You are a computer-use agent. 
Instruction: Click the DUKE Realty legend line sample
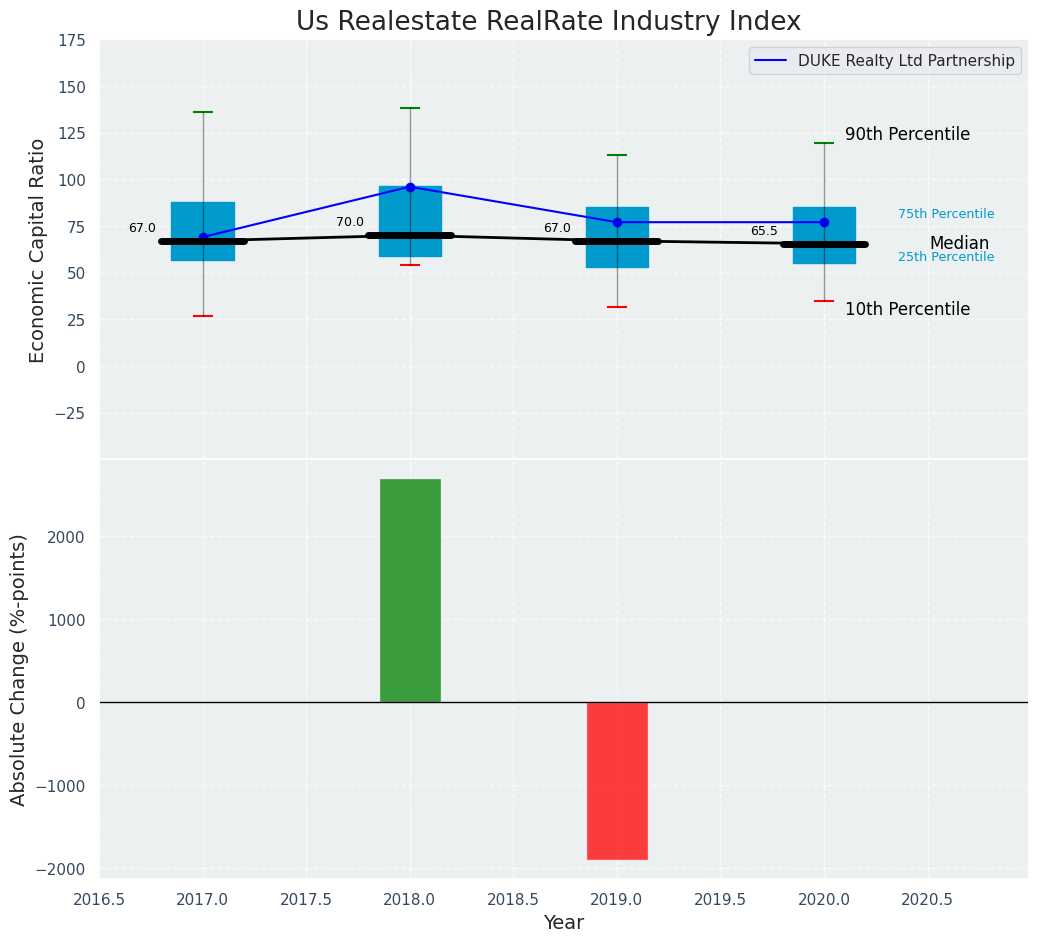pyautogui.click(x=772, y=61)
